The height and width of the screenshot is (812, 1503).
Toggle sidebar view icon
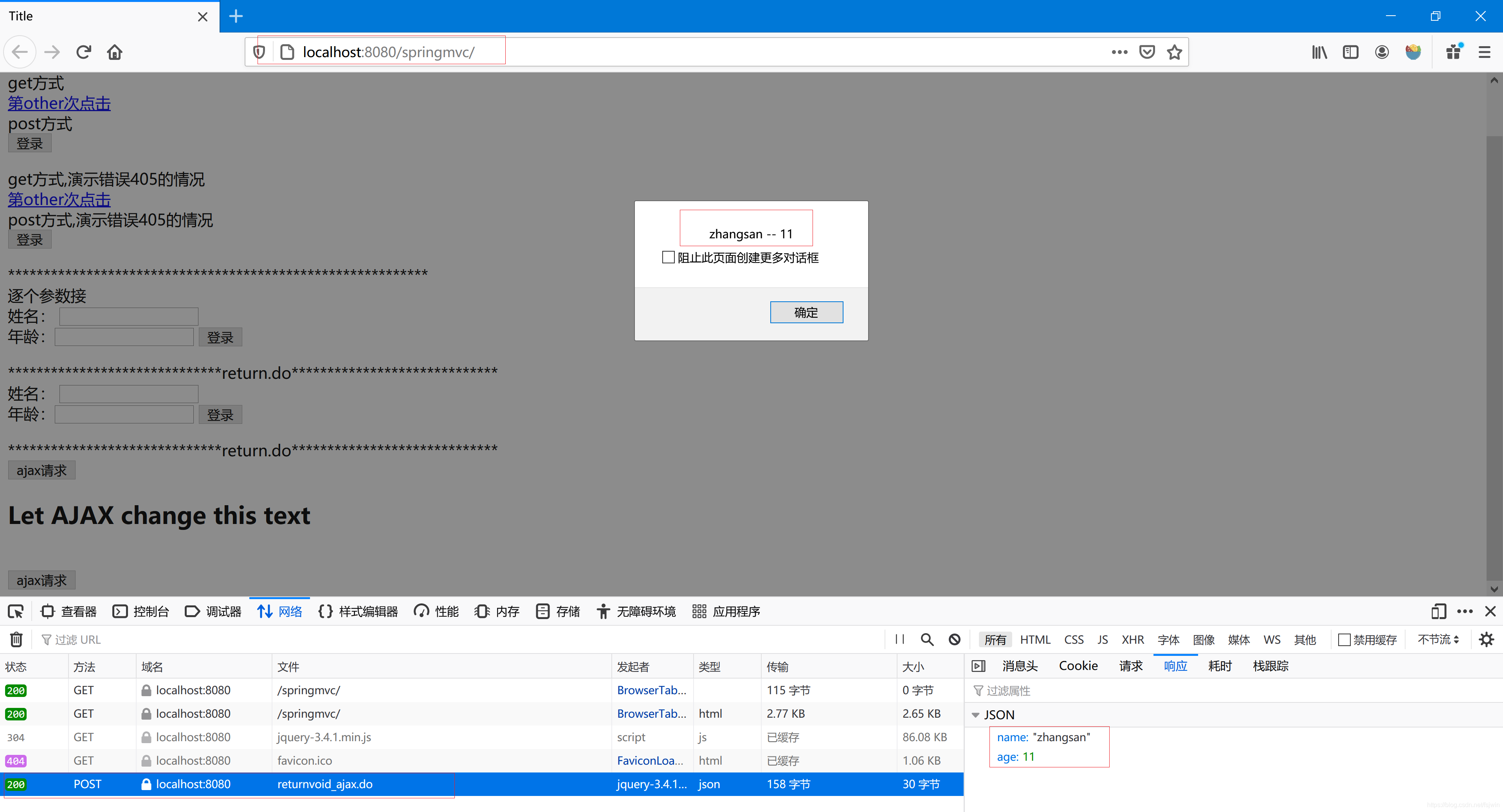click(1351, 52)
